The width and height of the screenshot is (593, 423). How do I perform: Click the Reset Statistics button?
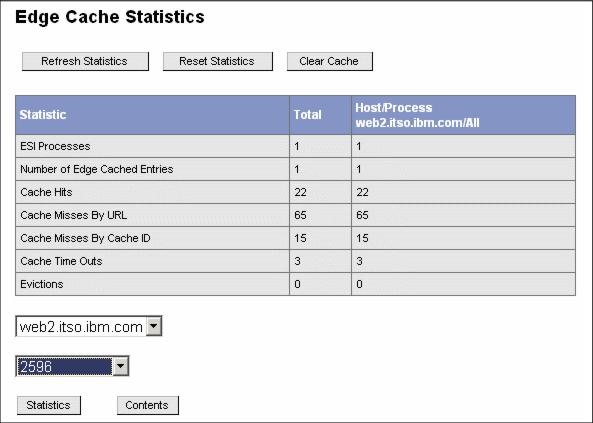point(217,61)
